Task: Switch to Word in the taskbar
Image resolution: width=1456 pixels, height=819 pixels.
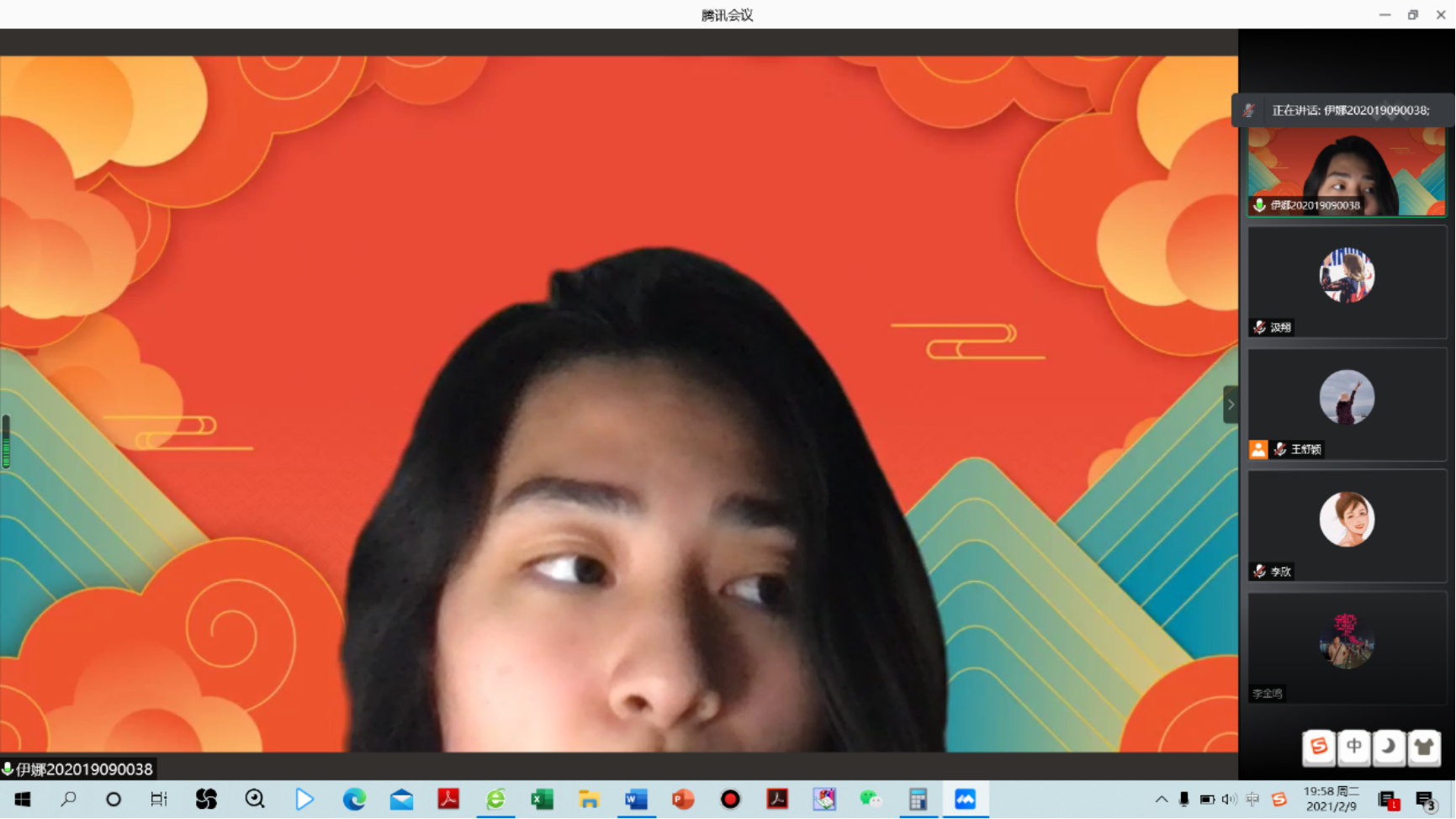Action: click(x=636, y=799)
